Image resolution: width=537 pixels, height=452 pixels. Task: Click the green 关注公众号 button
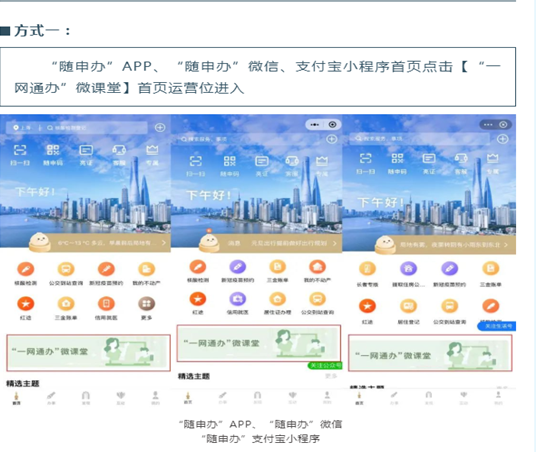pos(325,365)
